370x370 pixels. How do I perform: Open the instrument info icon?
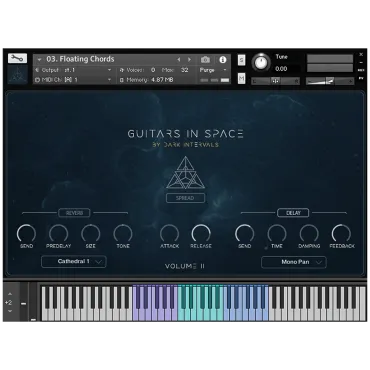[223, 60]
